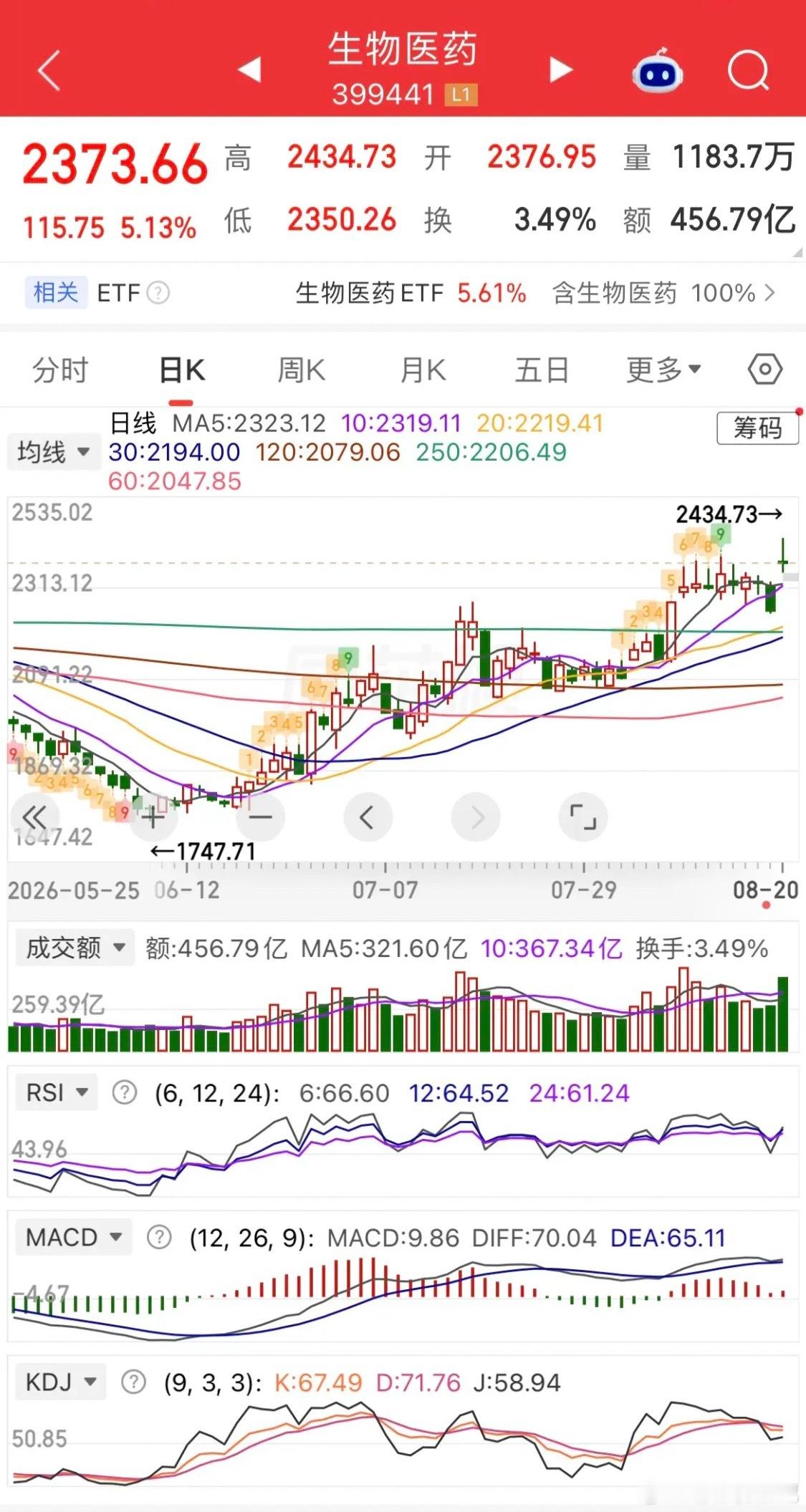Go to next index with right triangle
Viewport: 806px width, 1512px height.
point(561,70)
